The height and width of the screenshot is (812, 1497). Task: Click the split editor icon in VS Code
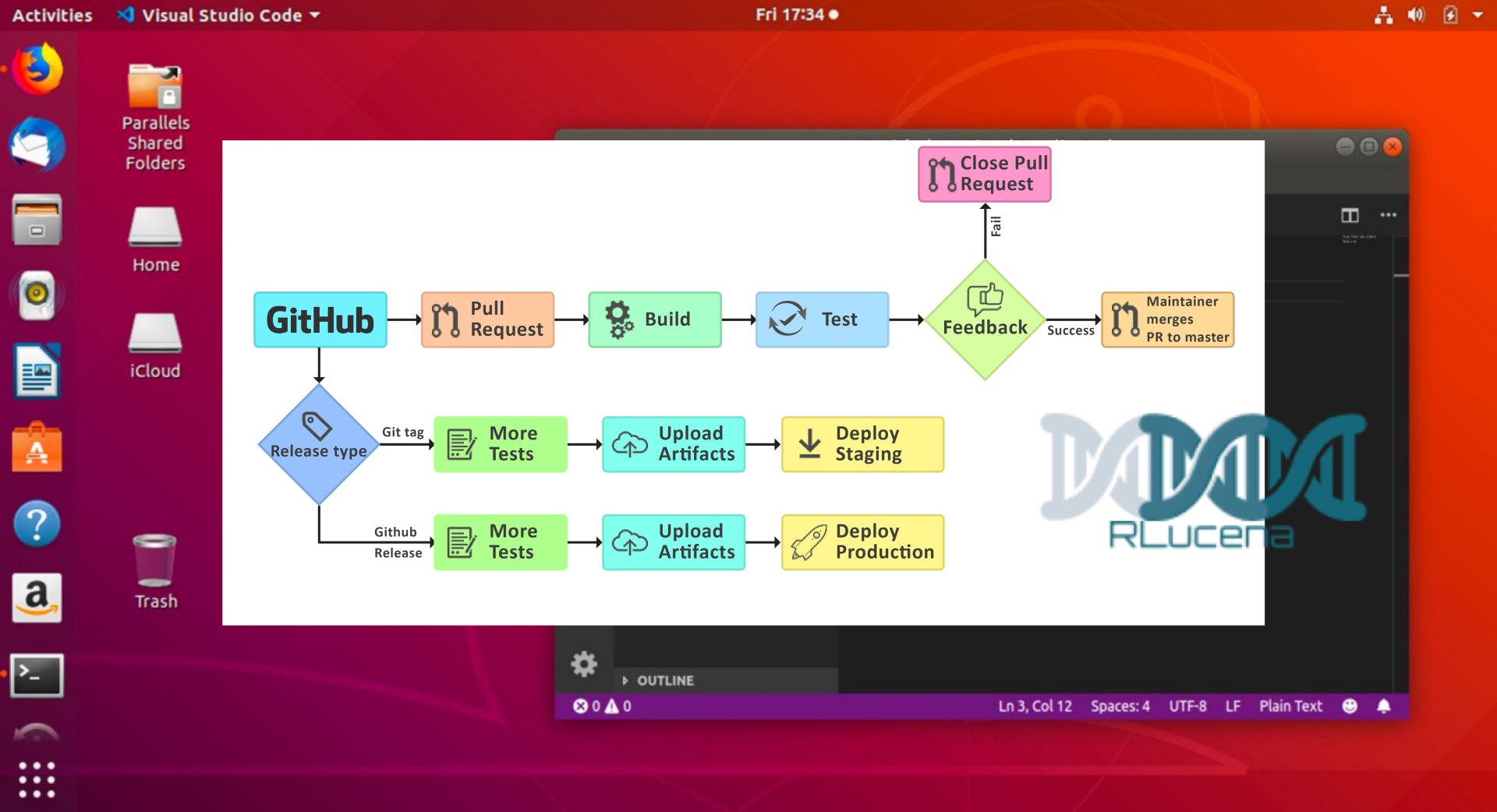coord(1350,215)
